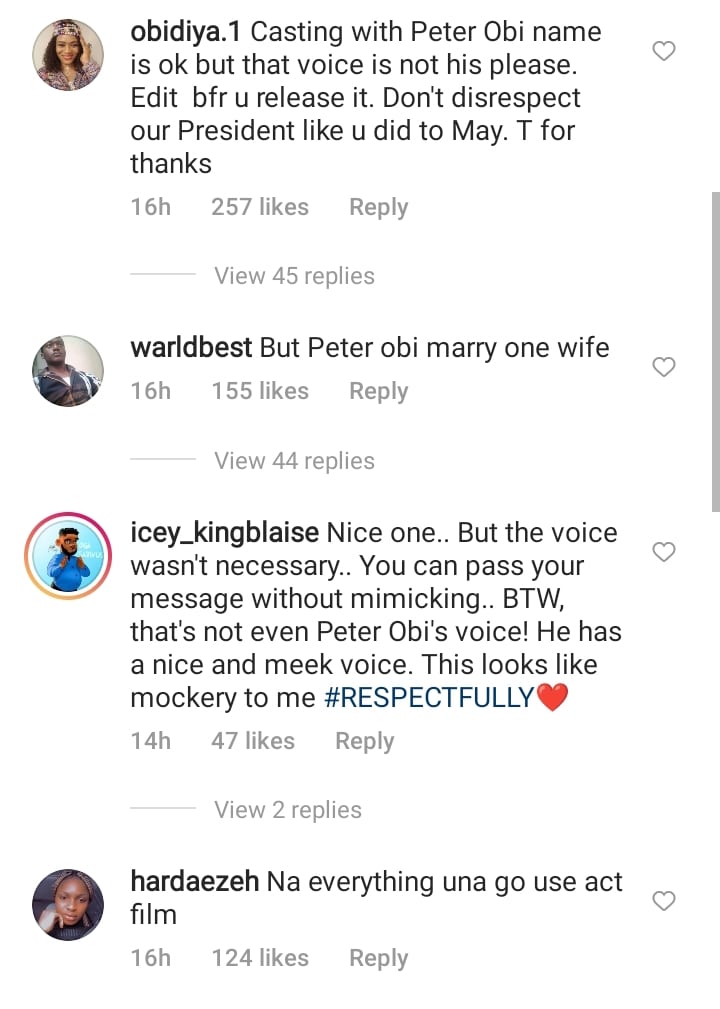The image size is (720, 1009).
Task: Open username obidiya.1 link
Action: click(187, 32)
